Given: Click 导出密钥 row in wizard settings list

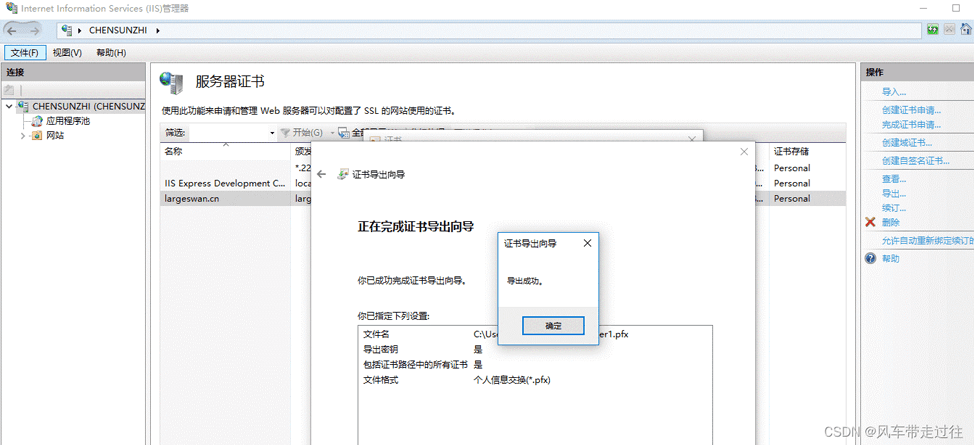Looking at the screenshot, I should (534, 349).
